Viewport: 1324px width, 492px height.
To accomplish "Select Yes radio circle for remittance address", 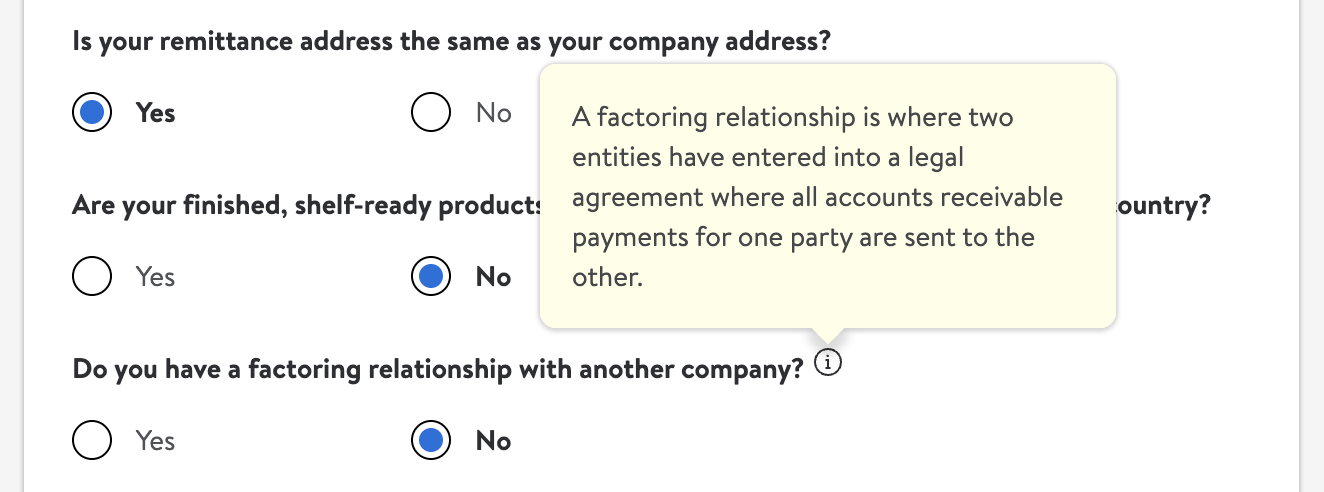I will 92,113.
